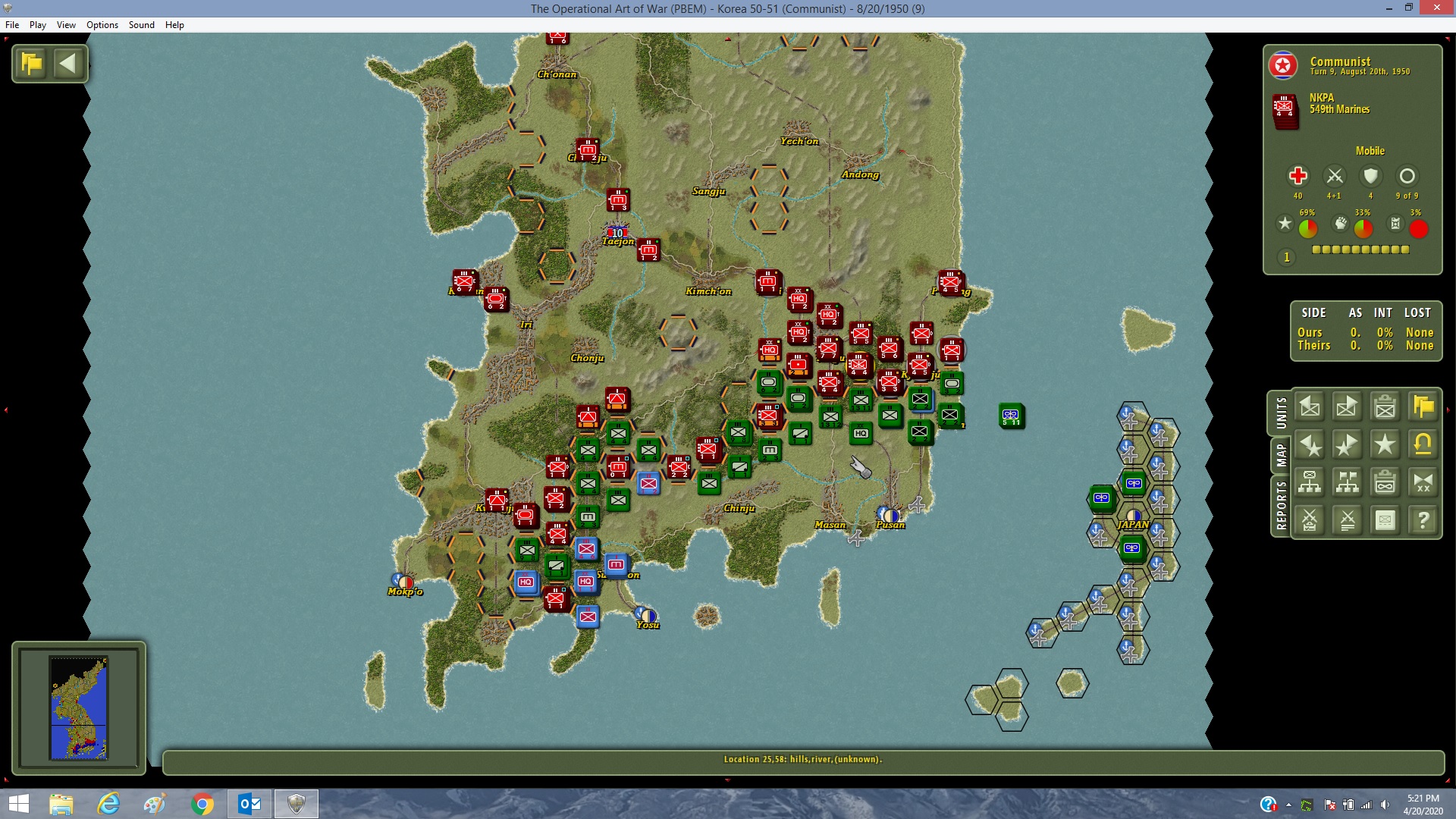Open File Explorer from the taskbar
The width and height of the screenshot is (1456, 819).
pyautogui.click(x=61, y=804)
